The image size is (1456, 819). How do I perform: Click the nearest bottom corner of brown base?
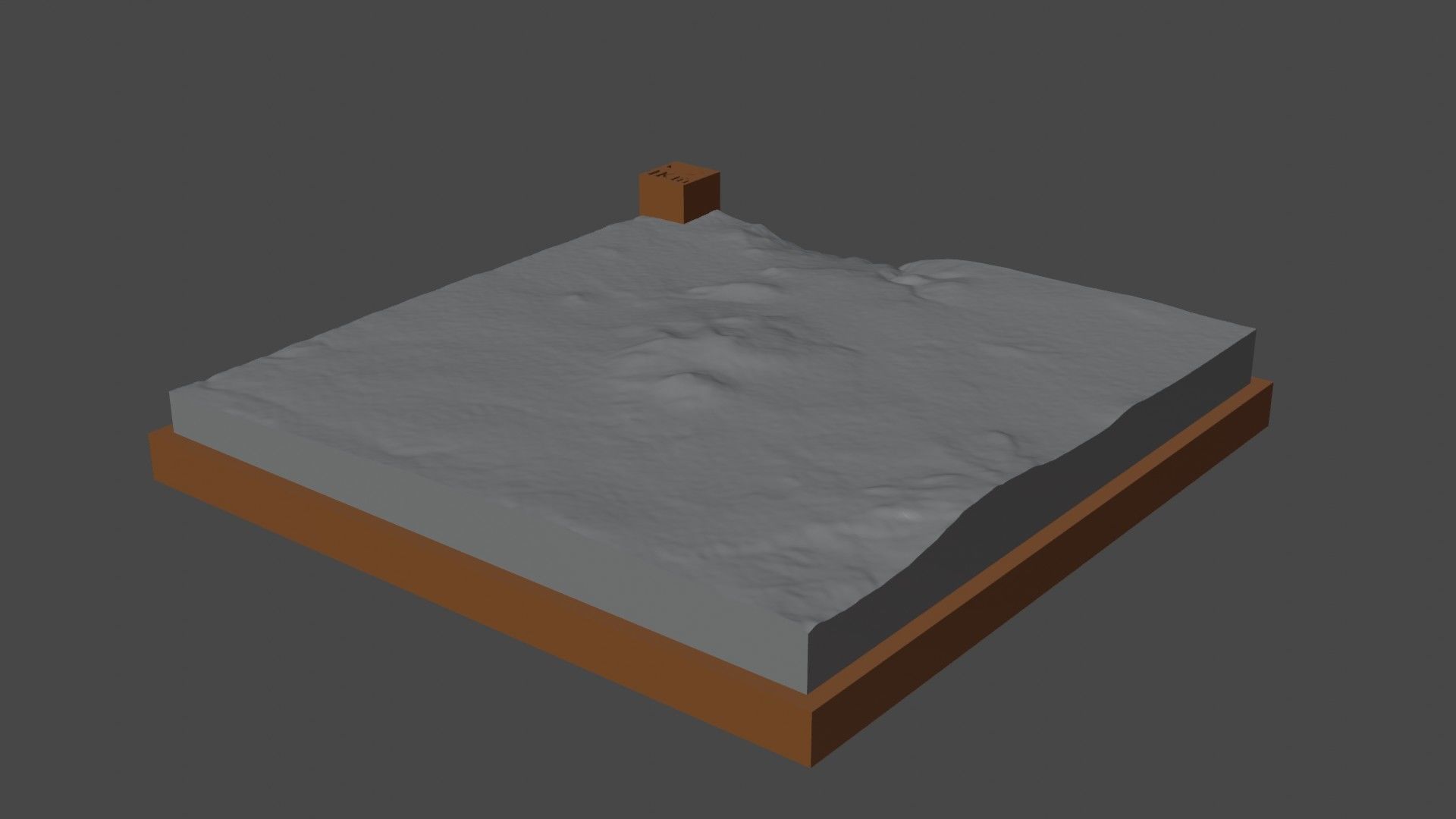click(811, 762)
